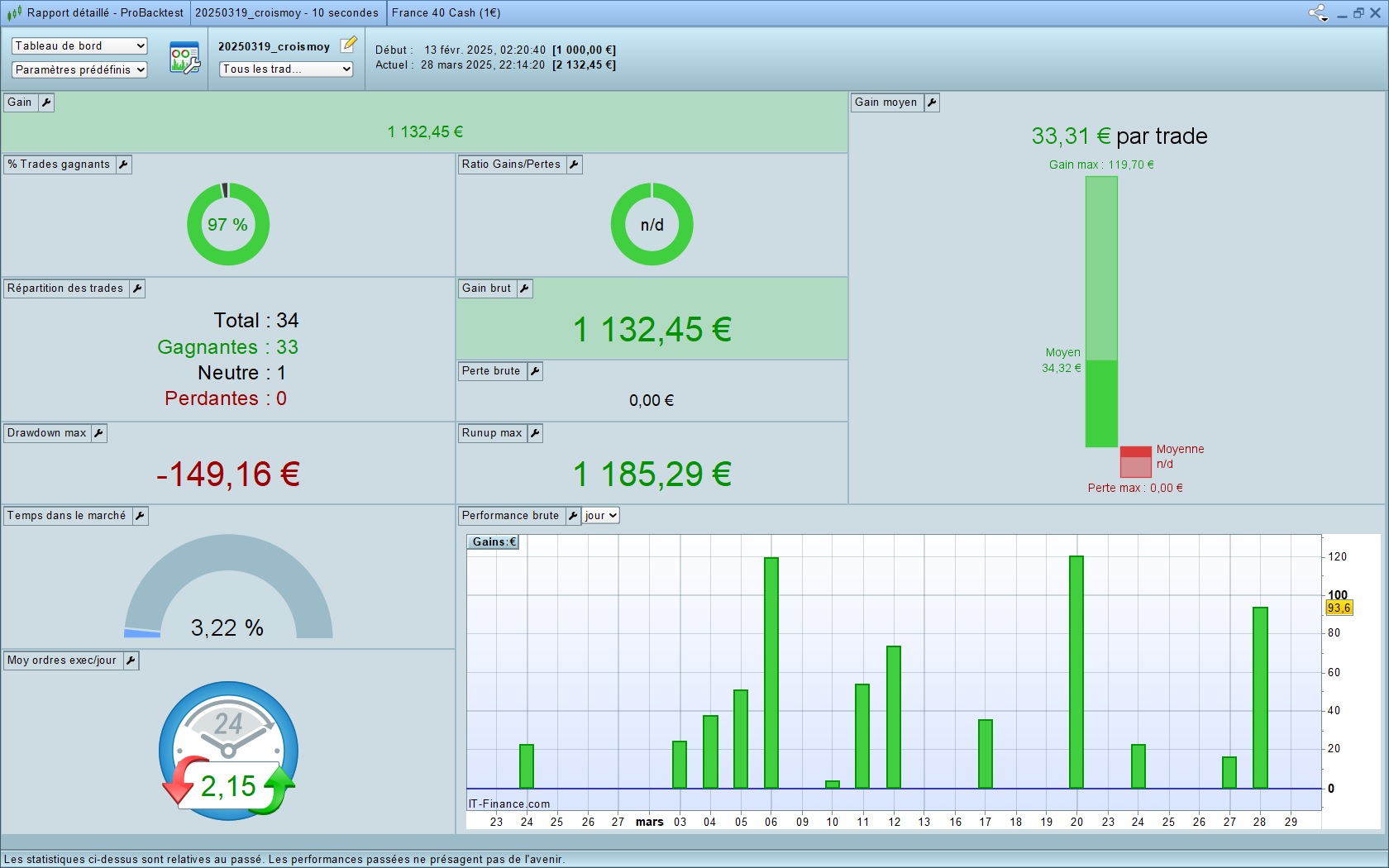Viewport: 1389px width, 868px height.
Task: Open settings wrench for % Trades gagnants
Action: 123,165
